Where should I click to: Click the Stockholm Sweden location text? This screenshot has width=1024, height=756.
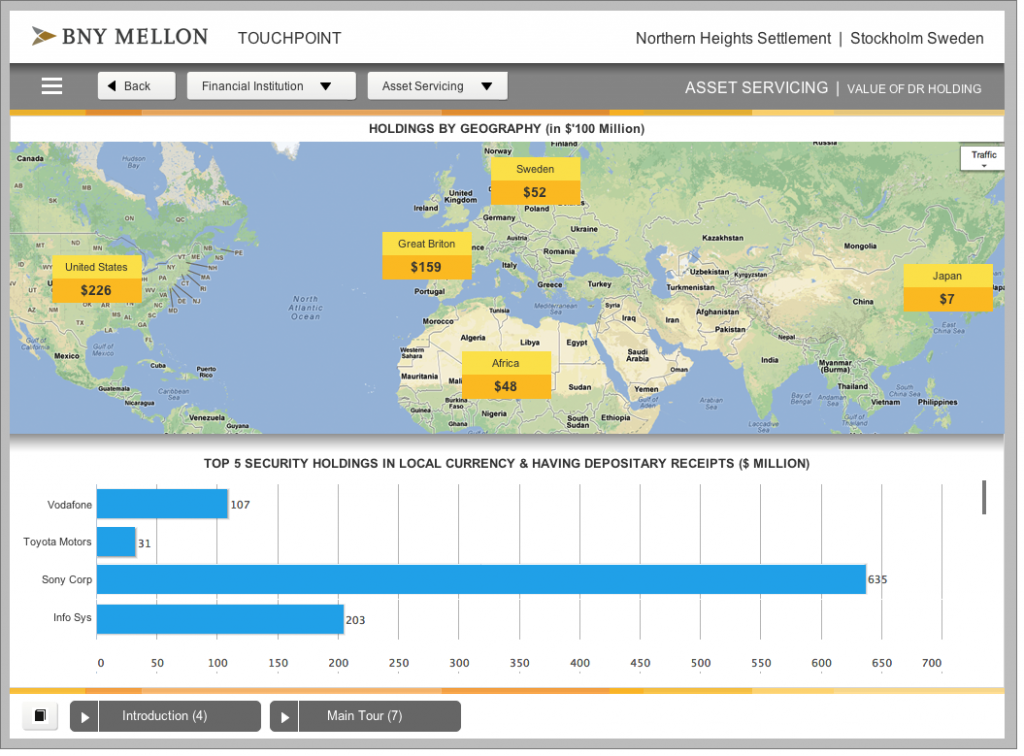(x=917, y=39)
